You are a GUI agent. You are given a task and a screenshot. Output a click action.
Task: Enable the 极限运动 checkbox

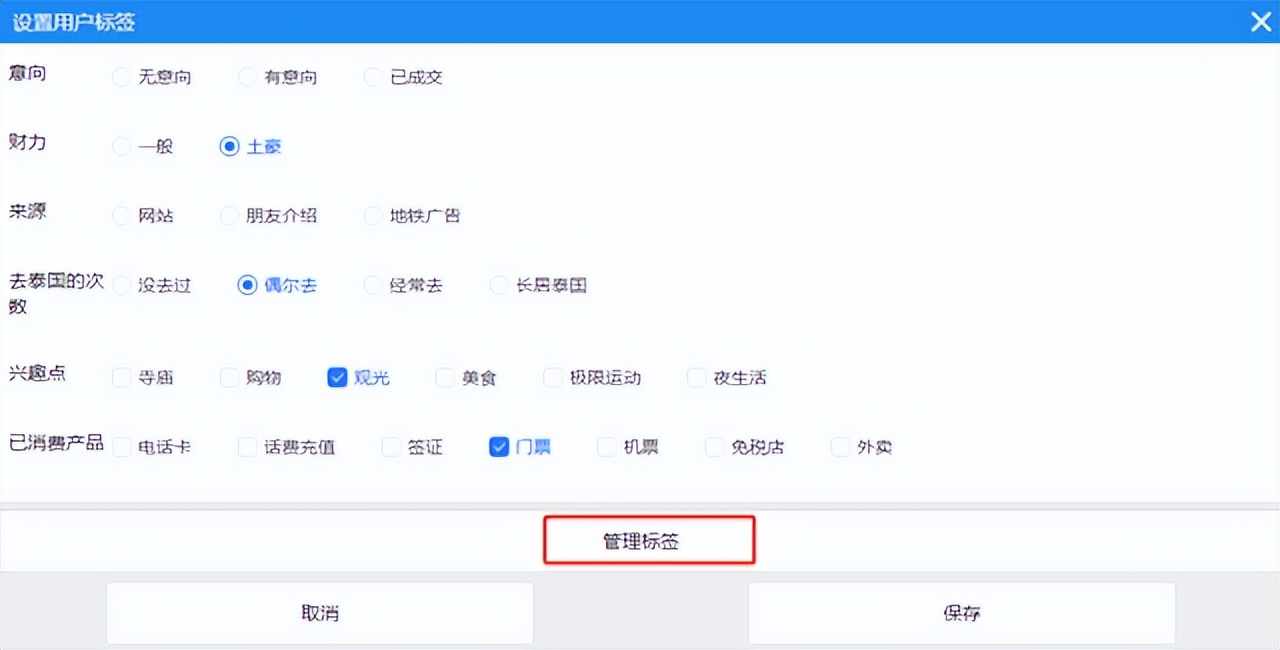(x=553, y=377)
